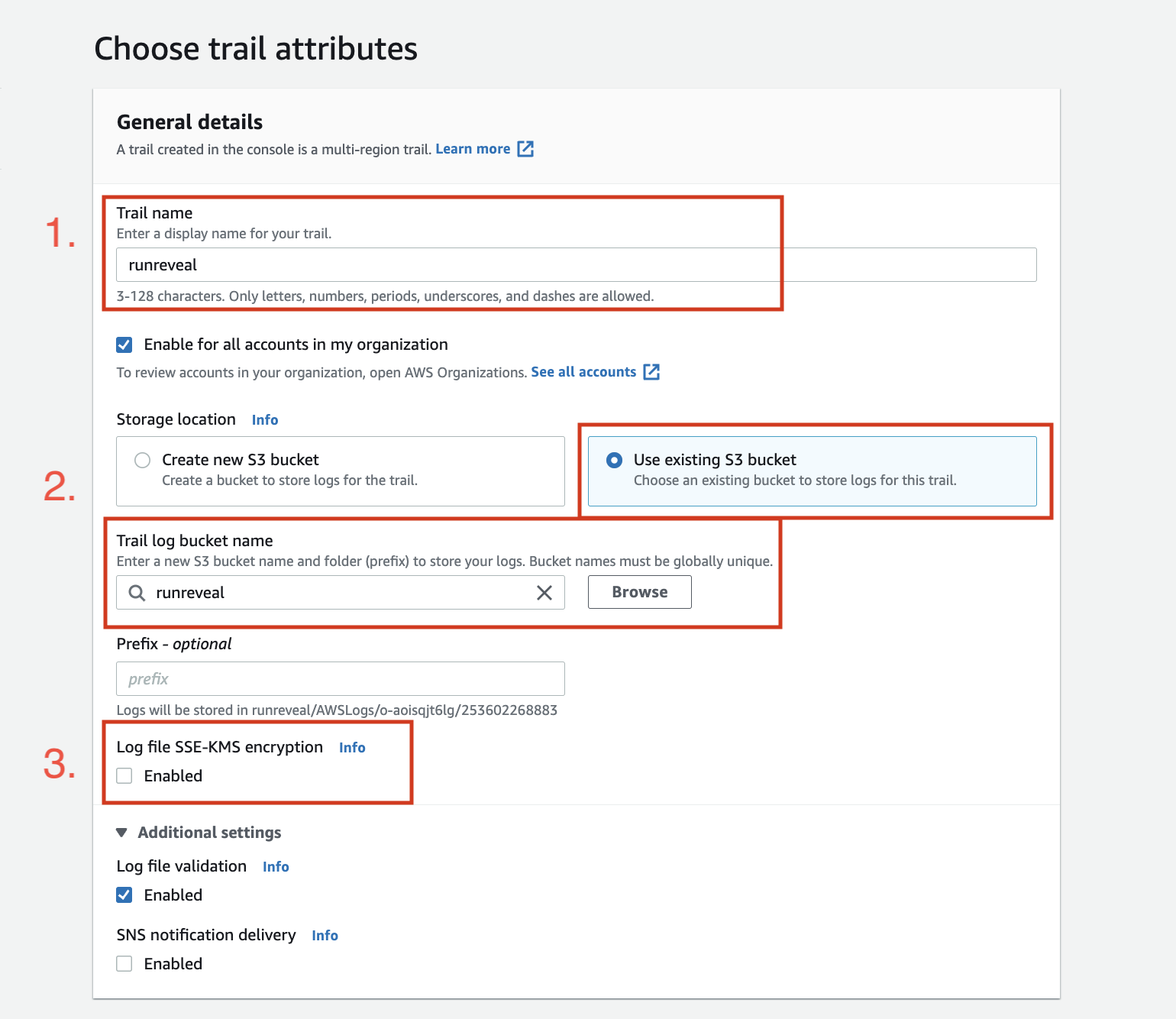
Task: Click the optional Prefix input field
Action: point(340,679)
